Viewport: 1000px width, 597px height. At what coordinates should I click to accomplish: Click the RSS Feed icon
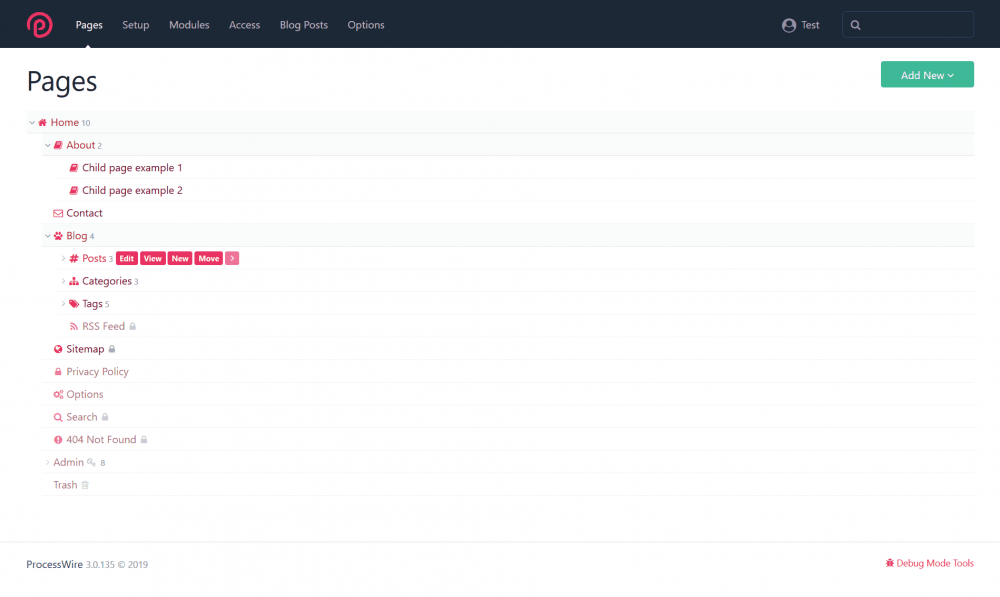click(74, 327)
